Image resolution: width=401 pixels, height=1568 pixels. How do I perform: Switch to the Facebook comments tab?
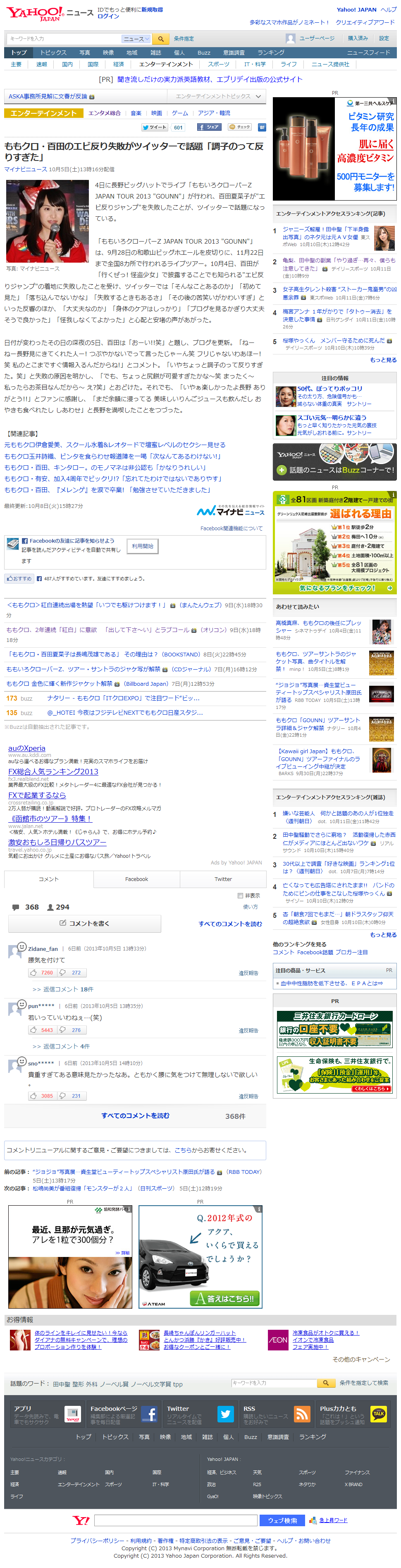coord(136,879)
